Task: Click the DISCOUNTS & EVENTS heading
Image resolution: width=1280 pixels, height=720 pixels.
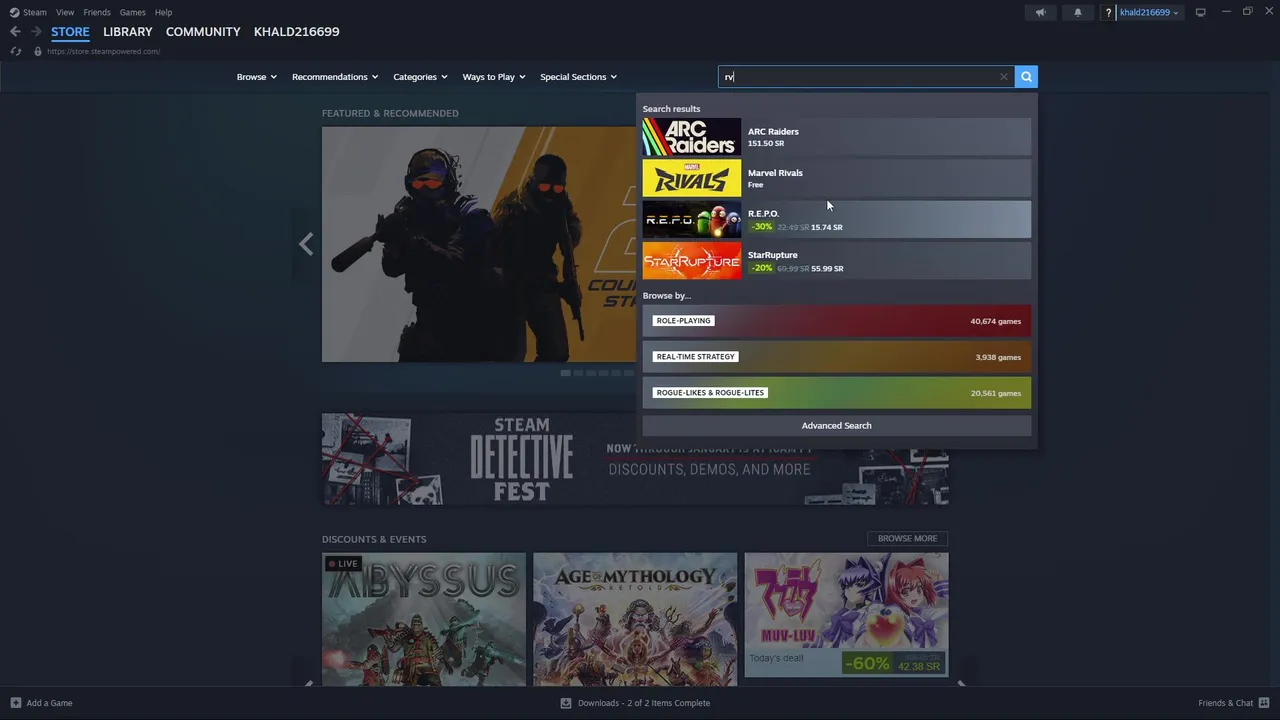Action: [x=374, y=539]
